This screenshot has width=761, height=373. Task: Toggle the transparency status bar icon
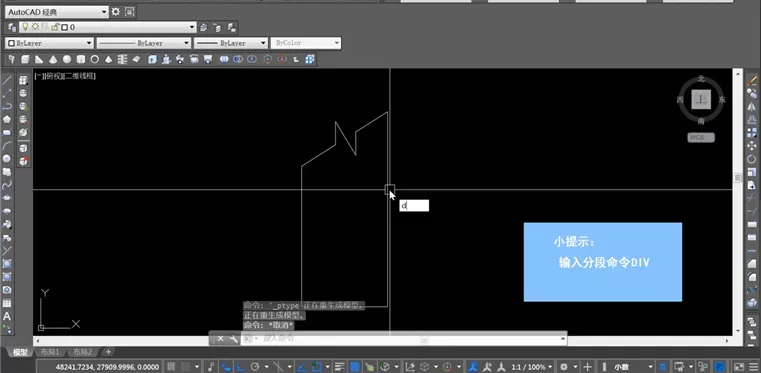355,367
